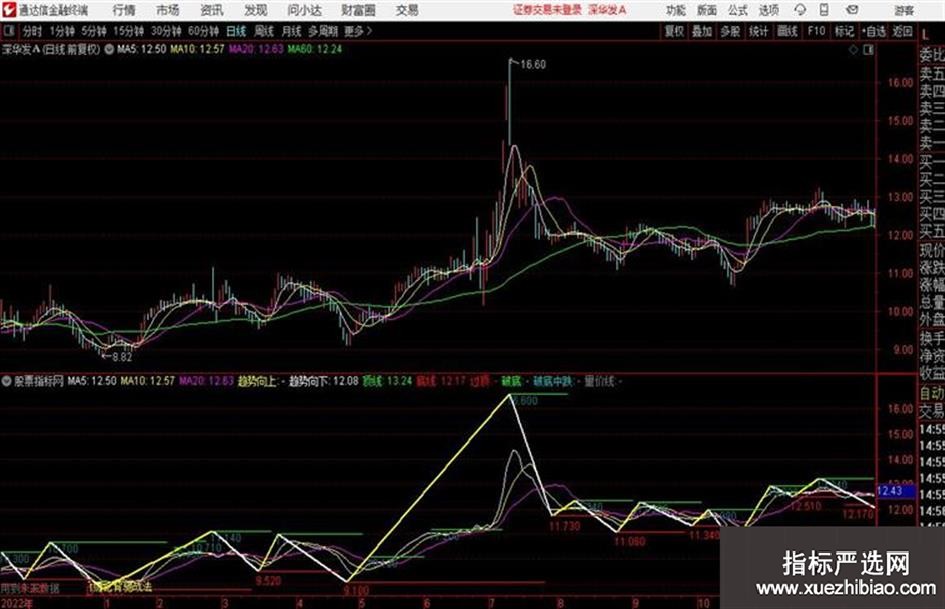Open the headset customer service icon
945x609 pixels.
(800, 10)
